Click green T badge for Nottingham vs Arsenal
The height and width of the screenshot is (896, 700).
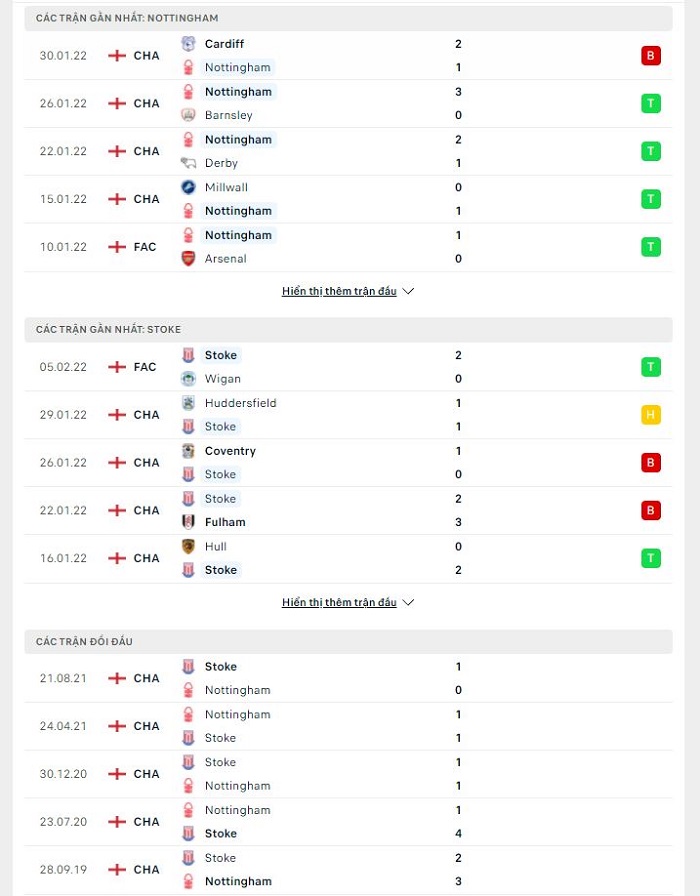651,247
